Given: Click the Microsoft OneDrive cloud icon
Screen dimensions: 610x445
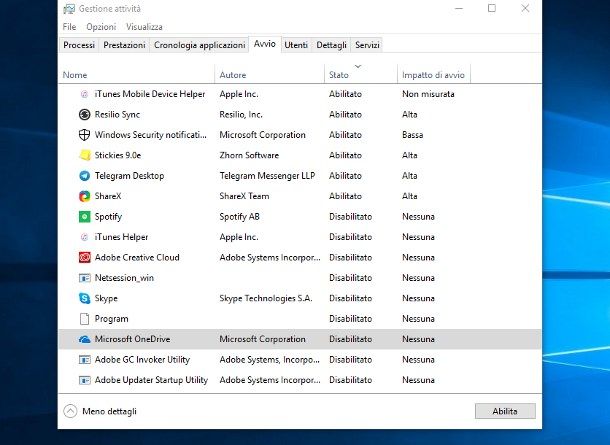Looking at the screenshot, I should coord(84,339).
